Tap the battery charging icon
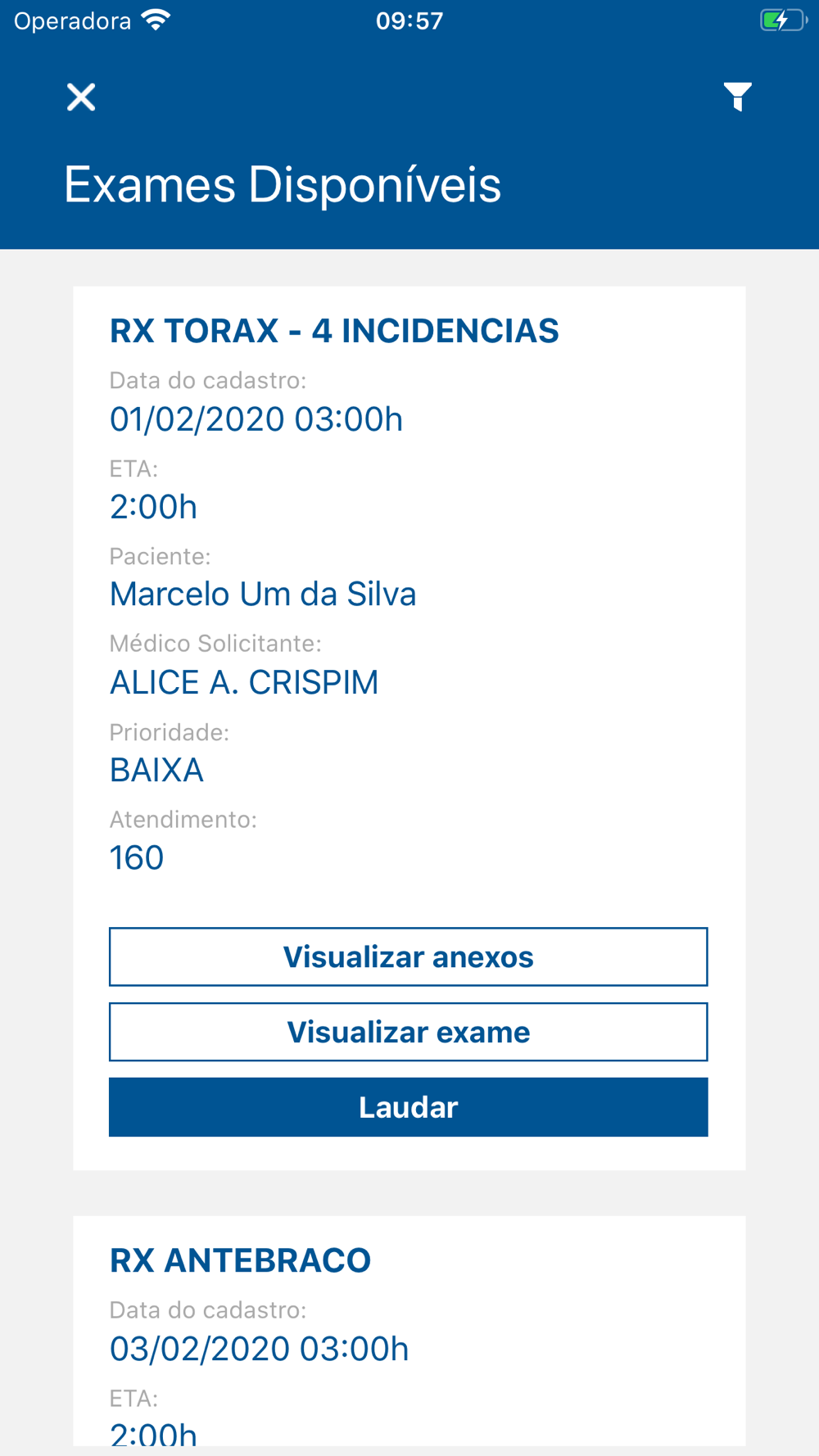 (783, 20)
